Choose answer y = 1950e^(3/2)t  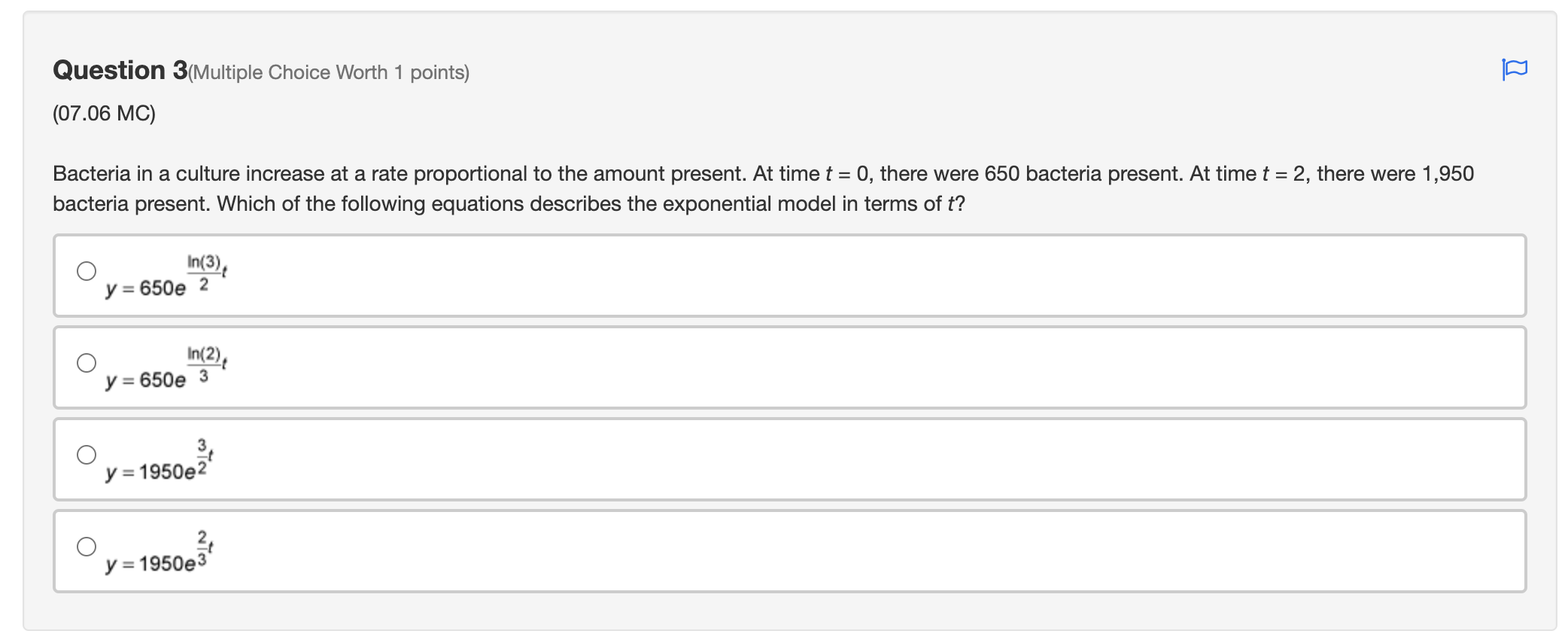pyautogui.click(x=87, y=453)
